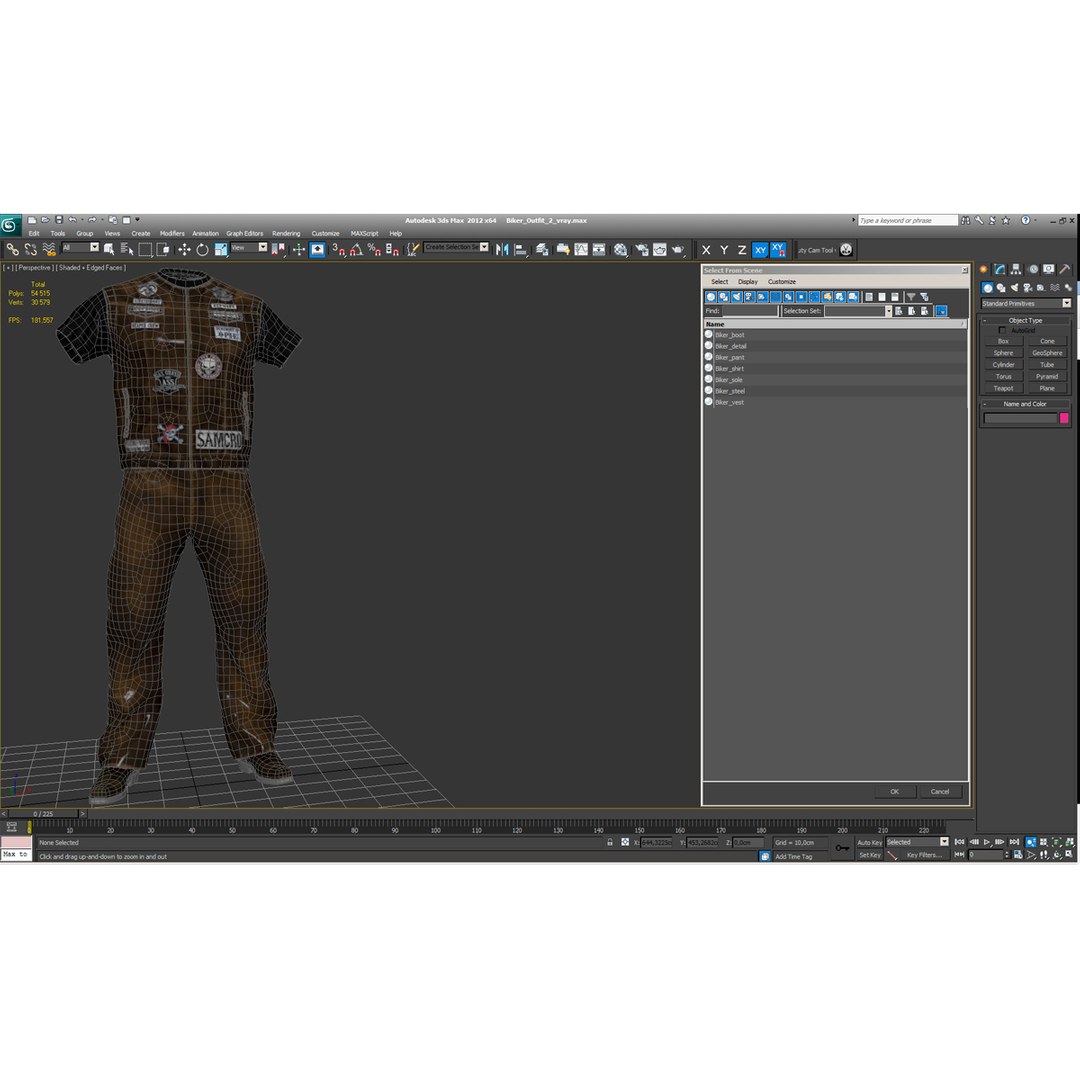The image size is (1080, 1080).
Task: Collapse the Object Type rollout
Action: pos(1025,320)
